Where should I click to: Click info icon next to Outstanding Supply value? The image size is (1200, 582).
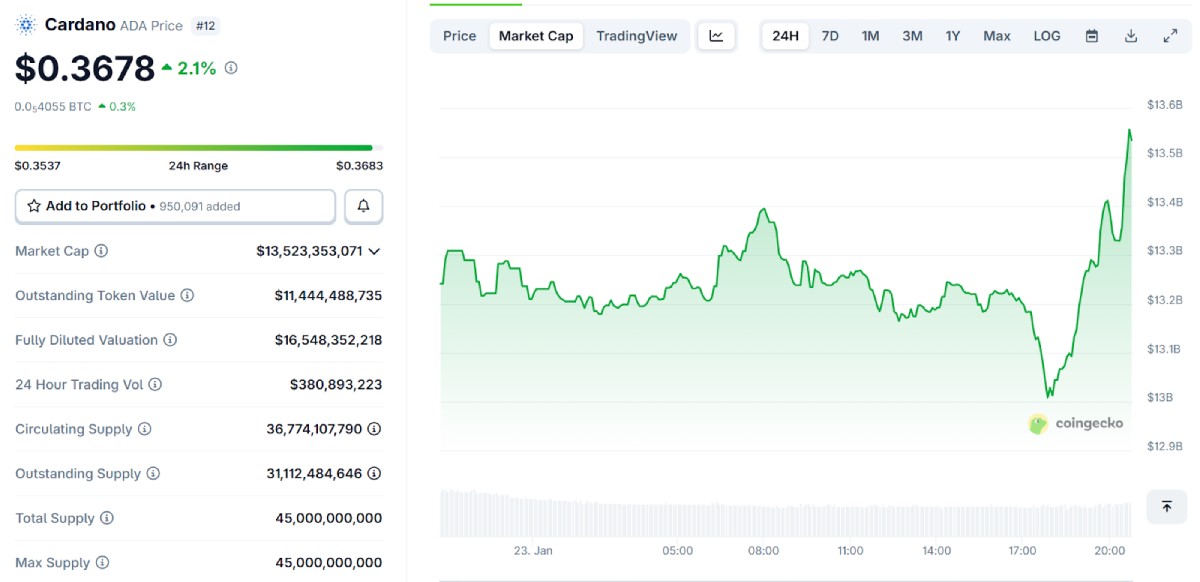point(374,473)
